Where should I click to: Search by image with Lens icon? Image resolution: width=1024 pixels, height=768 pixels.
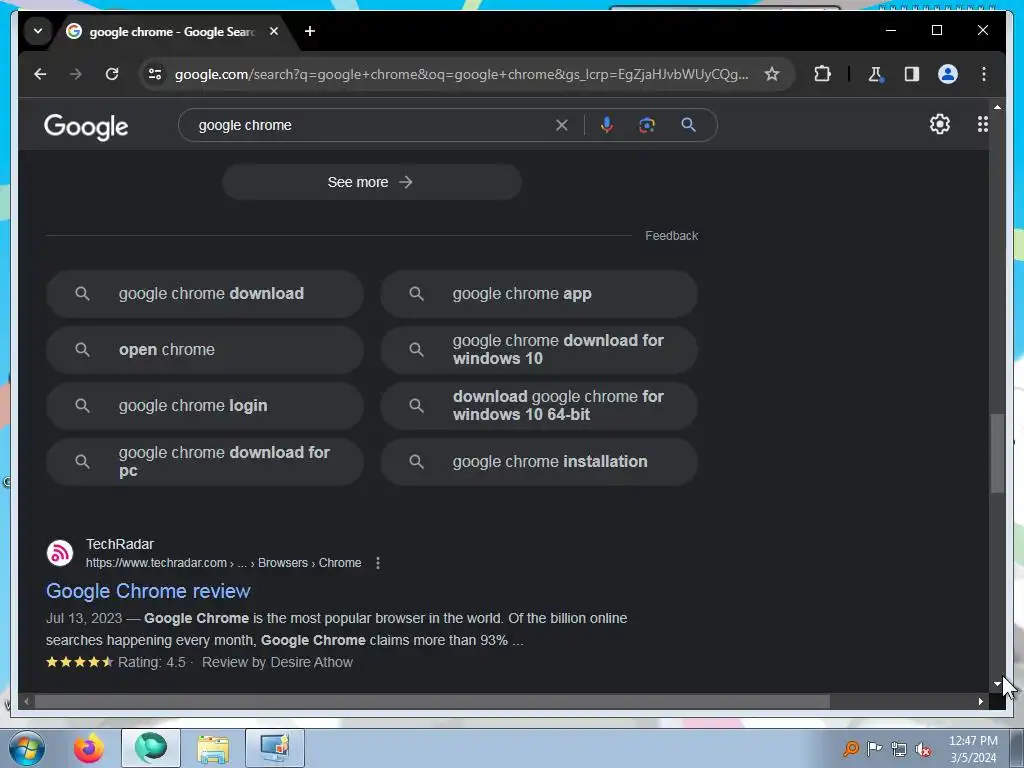coord(647,125)
